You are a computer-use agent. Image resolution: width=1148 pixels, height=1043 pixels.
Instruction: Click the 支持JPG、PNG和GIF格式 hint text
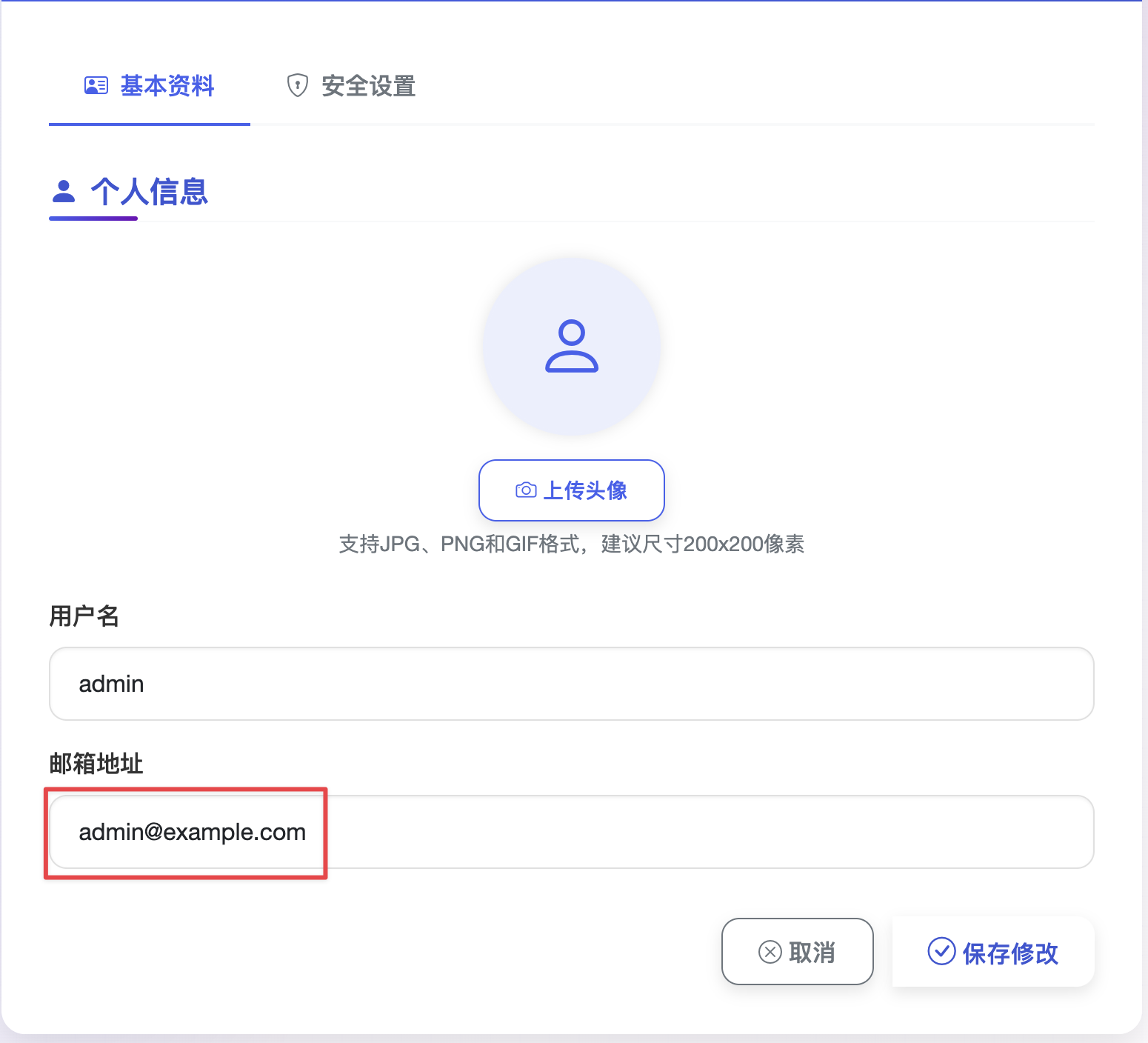(x=572, y=544)
